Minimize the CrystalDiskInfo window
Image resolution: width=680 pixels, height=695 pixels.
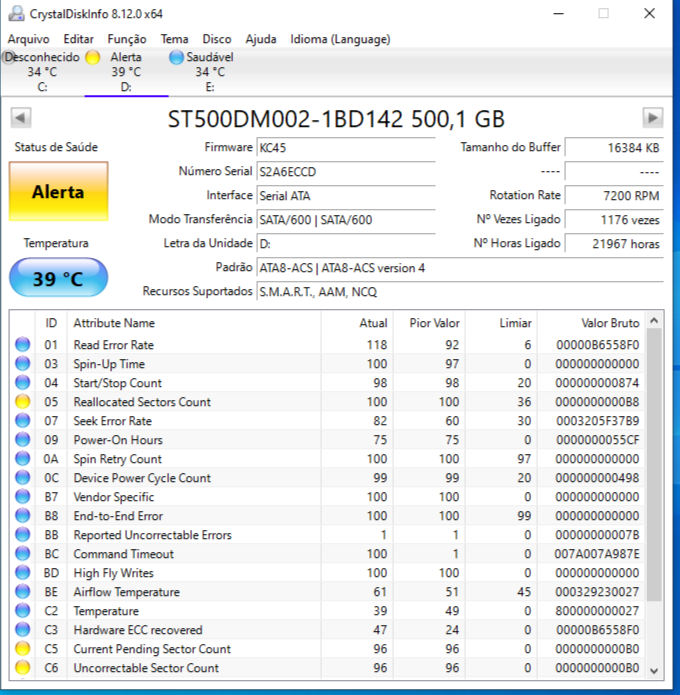click(559, 14)
